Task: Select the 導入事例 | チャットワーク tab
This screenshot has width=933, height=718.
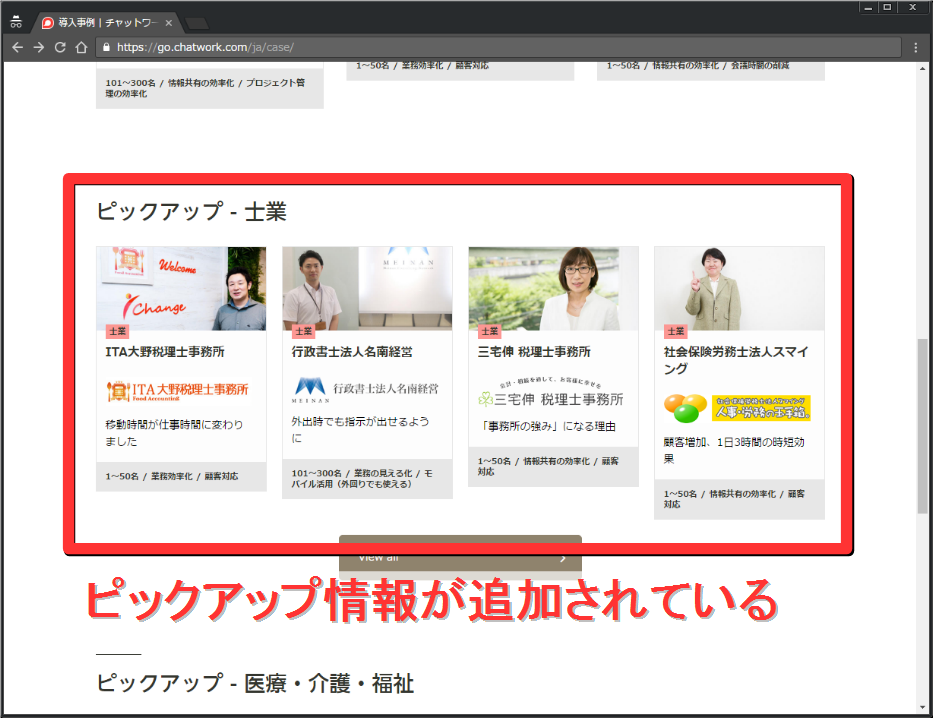Action: pyautogui.click(x=107, y=23)
